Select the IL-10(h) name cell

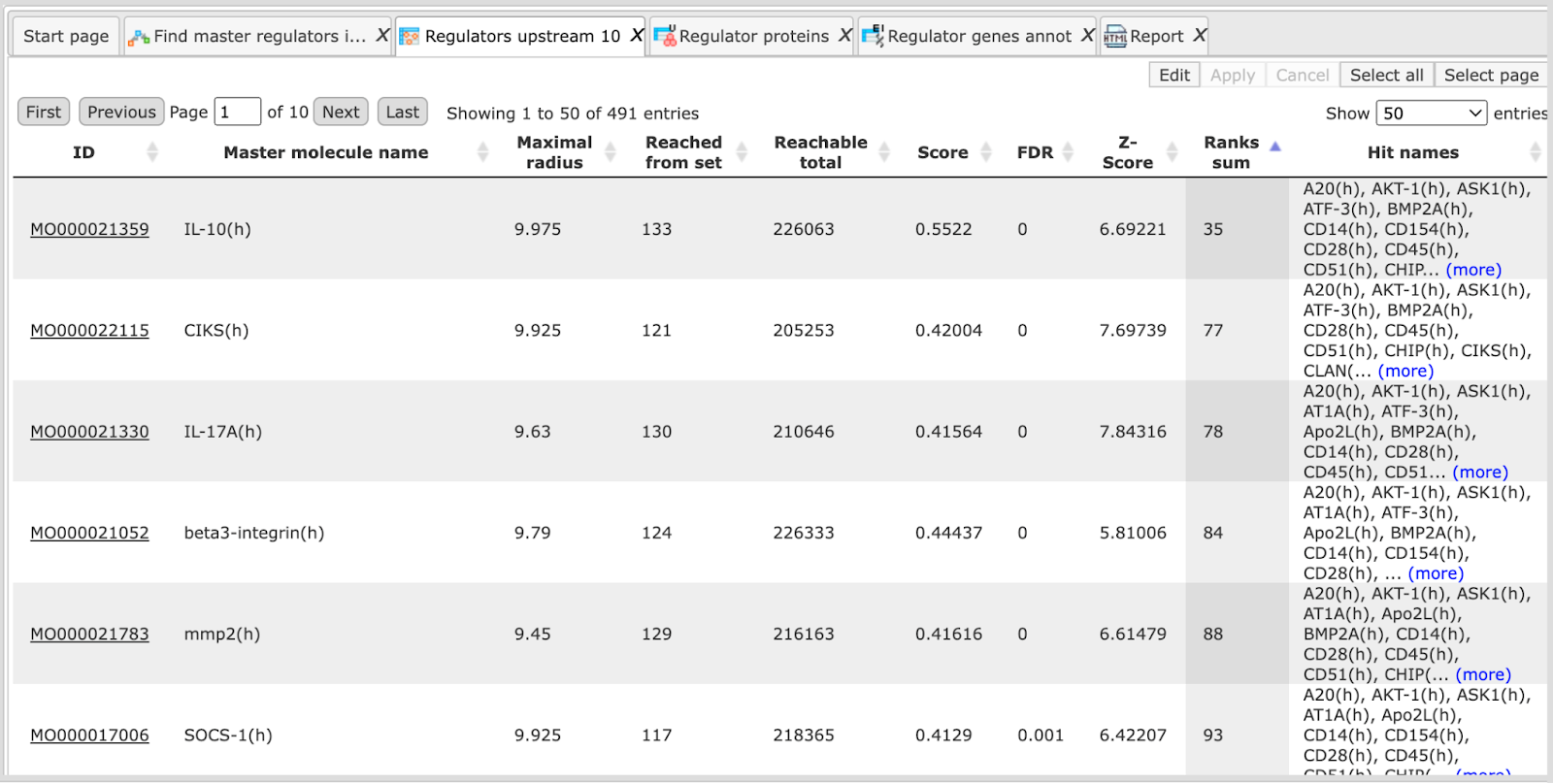[217, 229]
